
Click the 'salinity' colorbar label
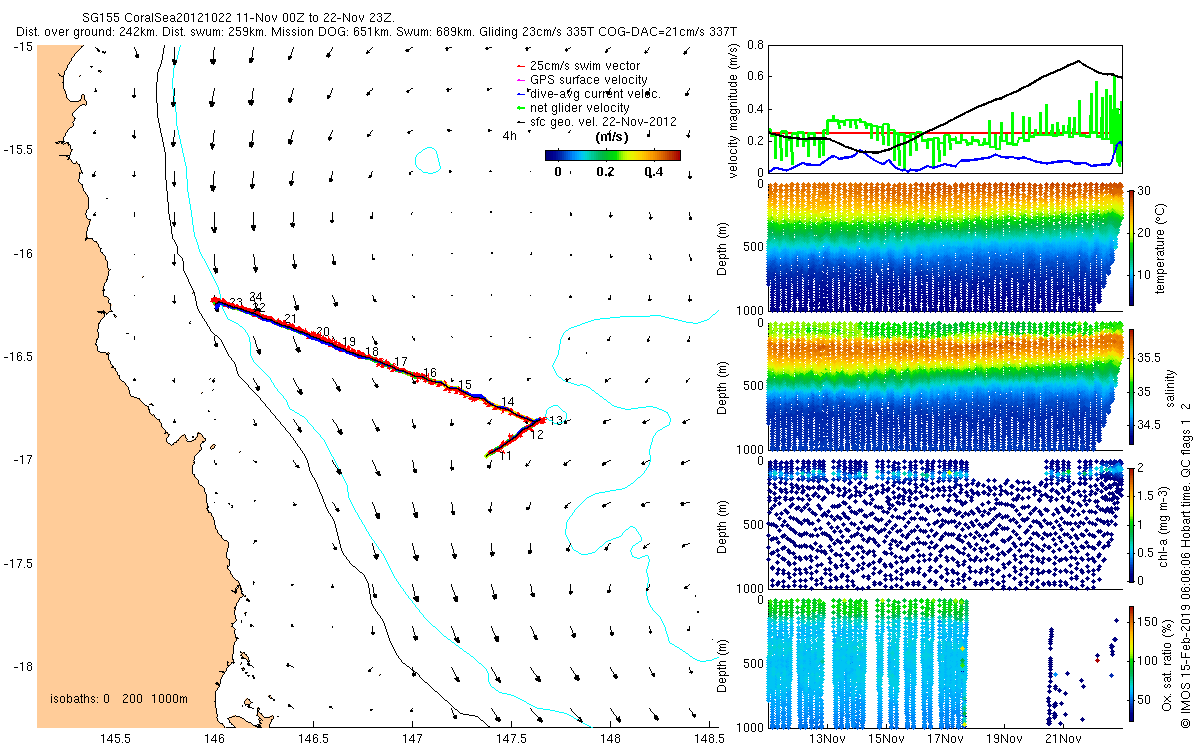[x=1171, y=386]
